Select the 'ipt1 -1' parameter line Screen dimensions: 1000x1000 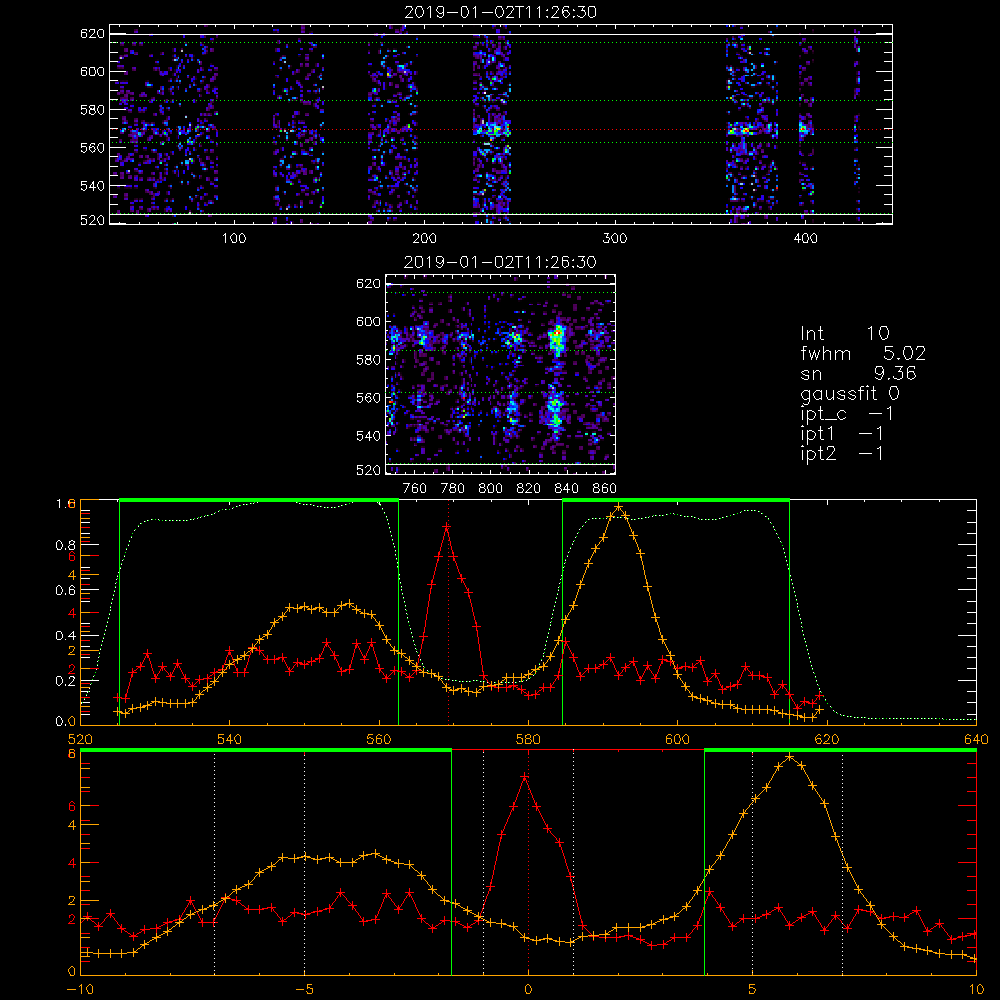coord(842,434)
